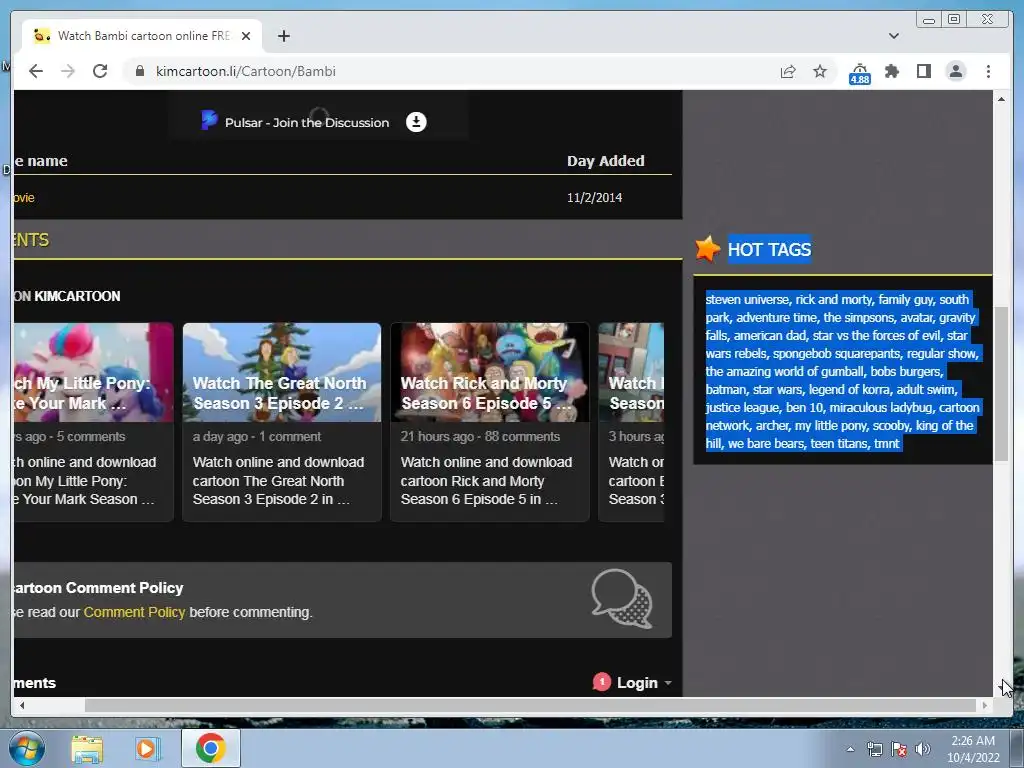This screenshot has width=1024, height=768.
Task: Open the Action Center flag icon
Action: coord(899,749)
